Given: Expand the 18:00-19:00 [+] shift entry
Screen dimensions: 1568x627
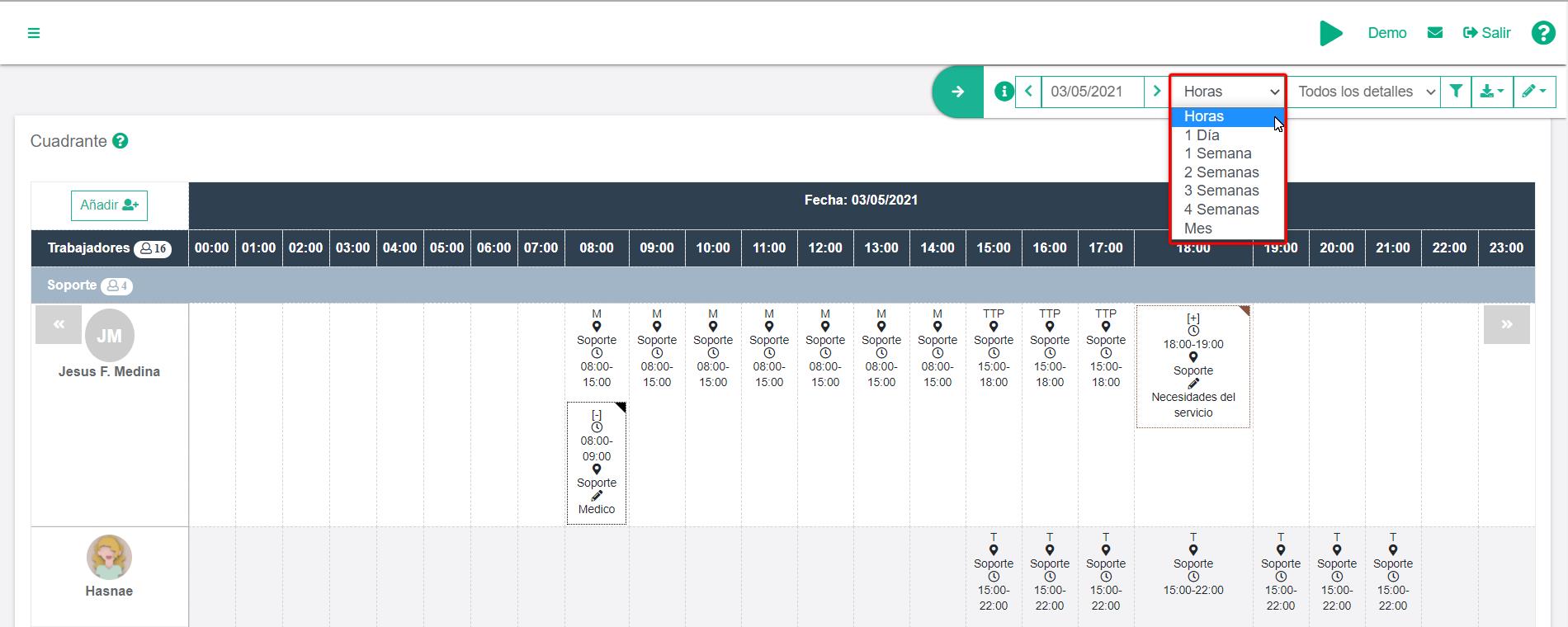Looking at the screenshot, I should (1193, 318).
